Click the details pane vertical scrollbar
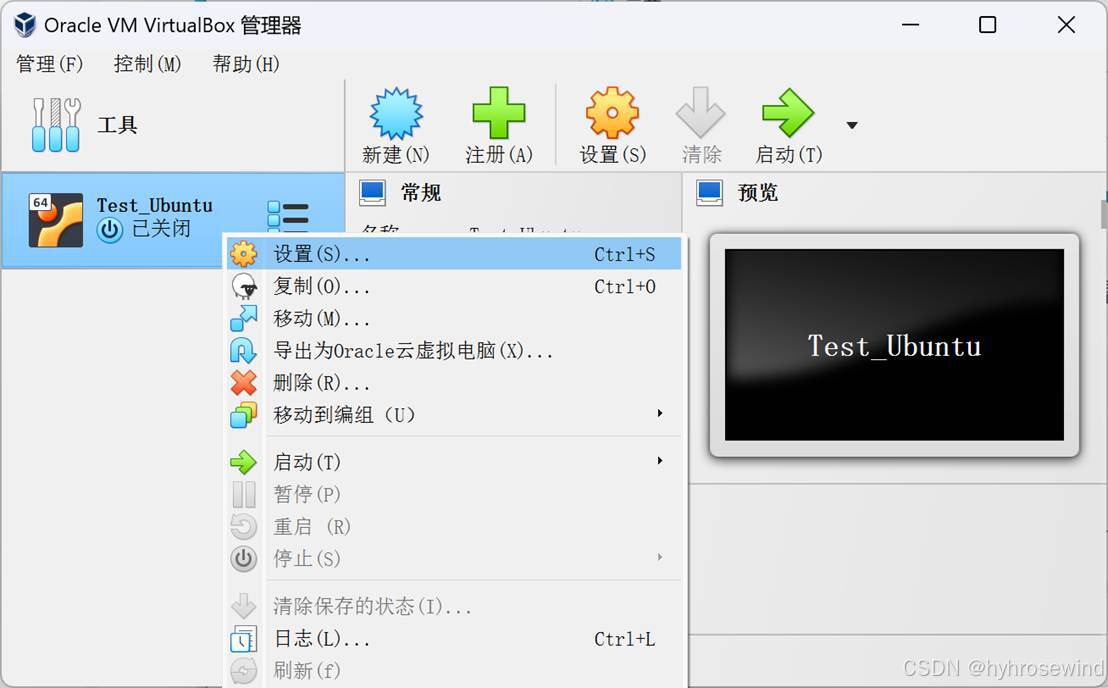The width and height of the screenshot is (1108, 688). click(1103, 215)
